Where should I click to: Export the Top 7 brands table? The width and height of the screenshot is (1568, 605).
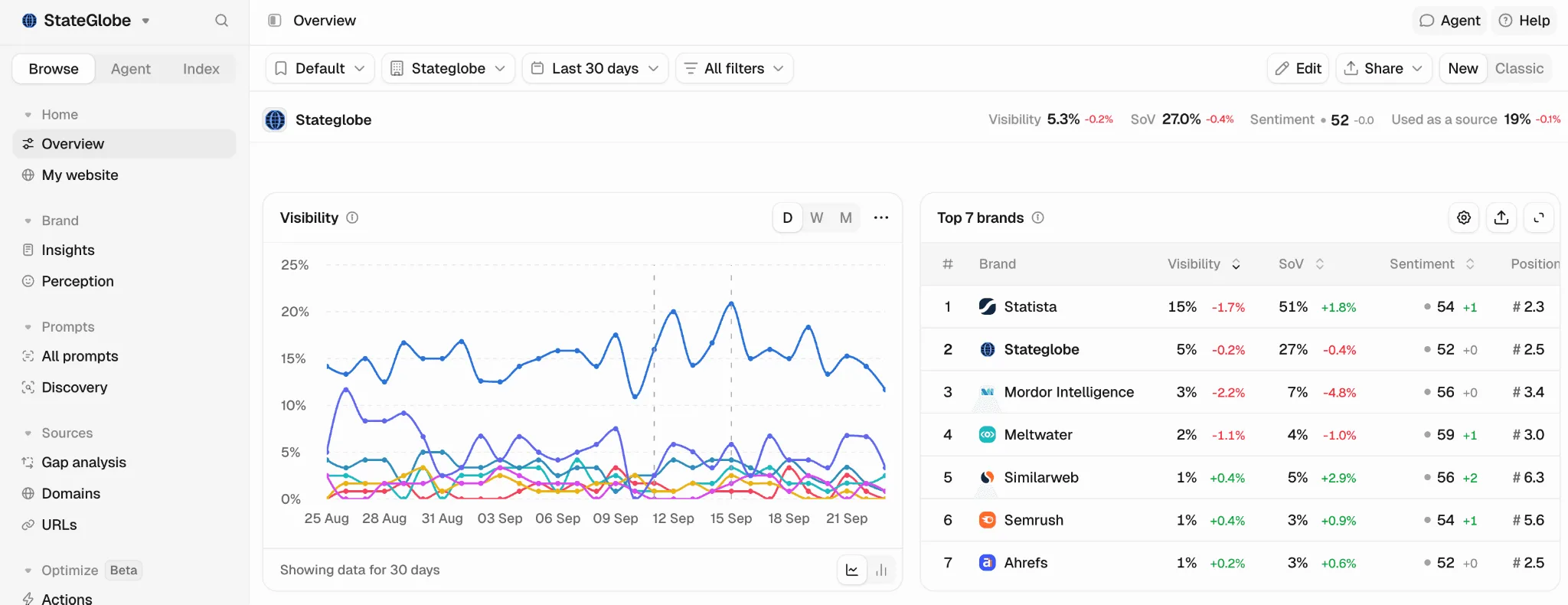[x=1501, y=217]
